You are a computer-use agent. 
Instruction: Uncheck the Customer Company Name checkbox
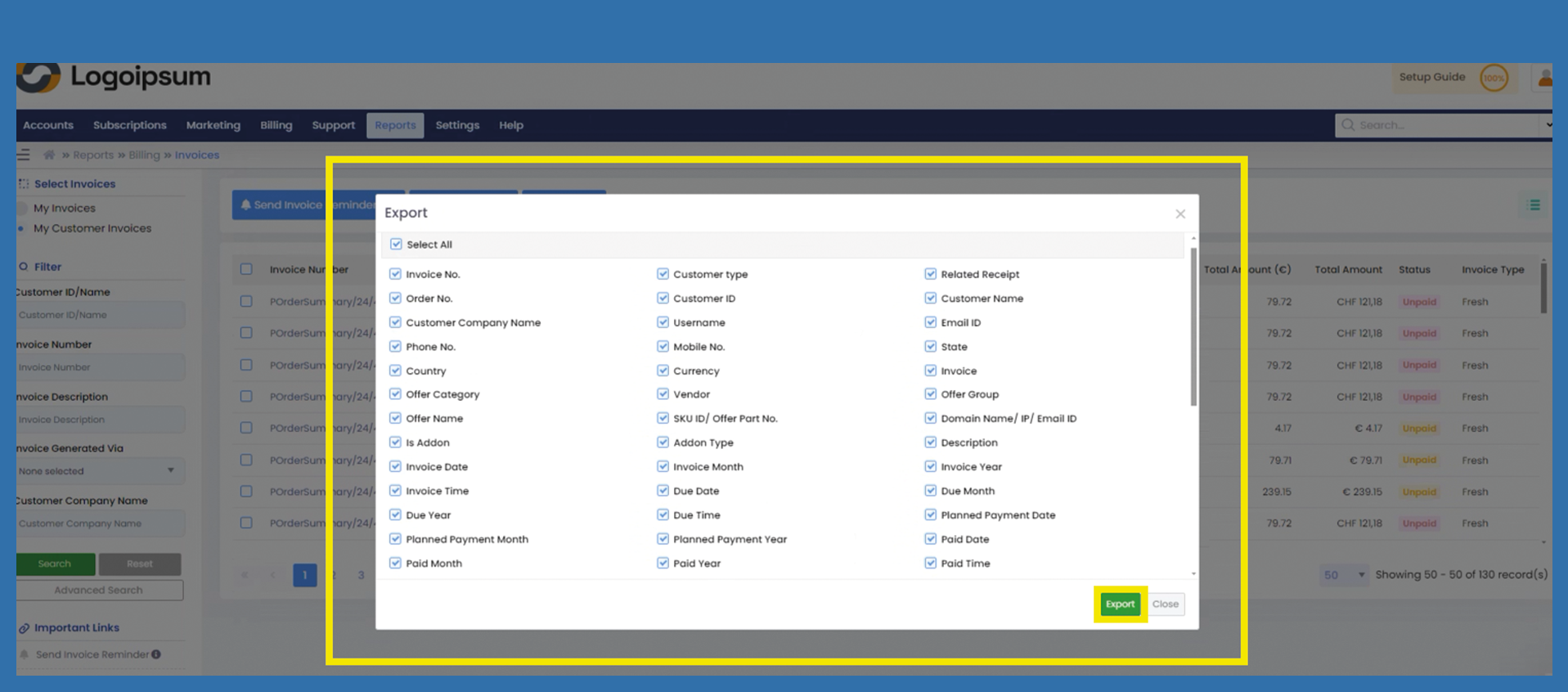click(395, 322)
